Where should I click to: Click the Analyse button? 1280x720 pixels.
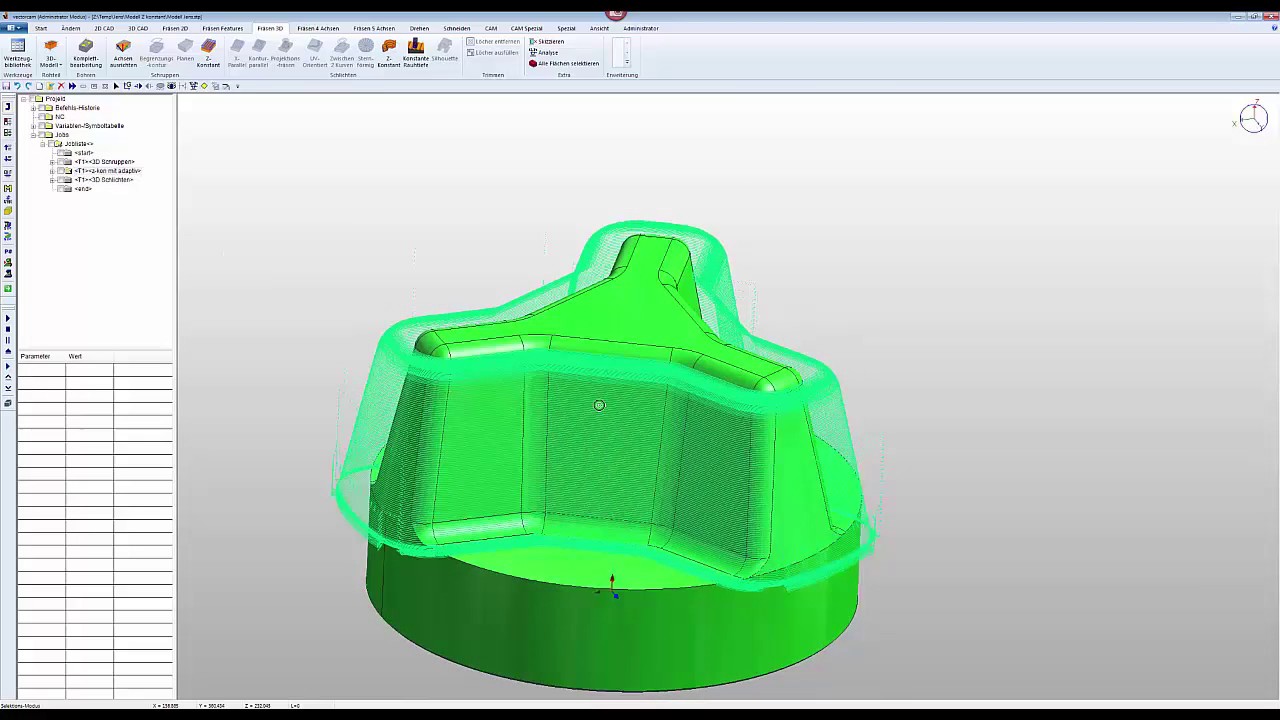pos(544,52)
